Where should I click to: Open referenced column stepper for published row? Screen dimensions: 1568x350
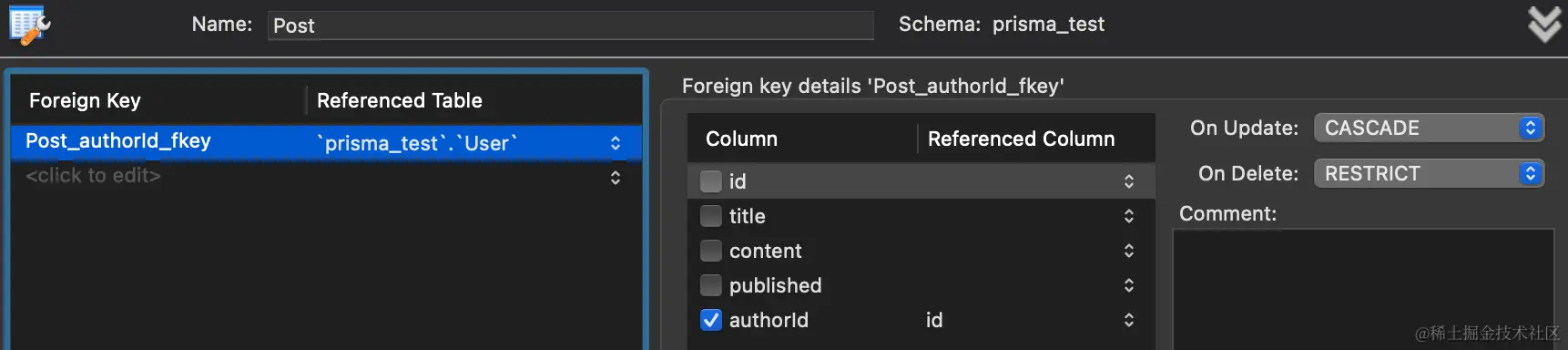(1129, 285)
